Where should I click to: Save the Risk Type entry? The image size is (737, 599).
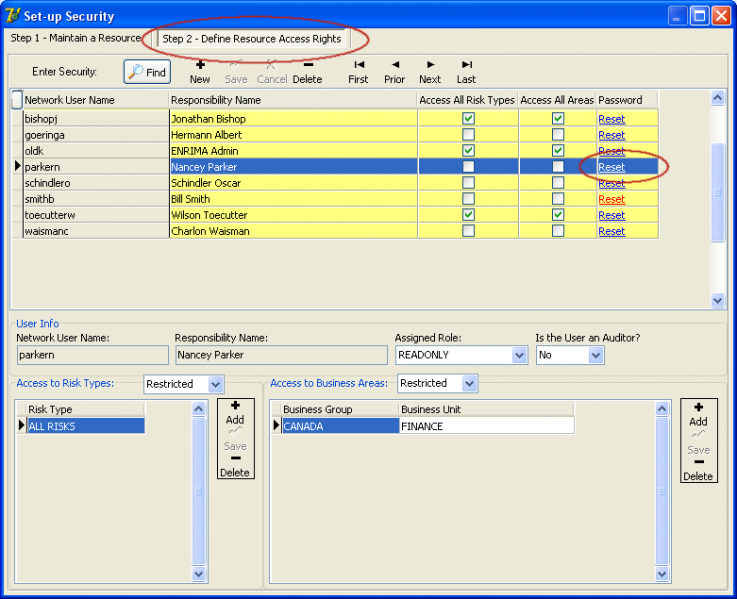click(x=235, y=440)
